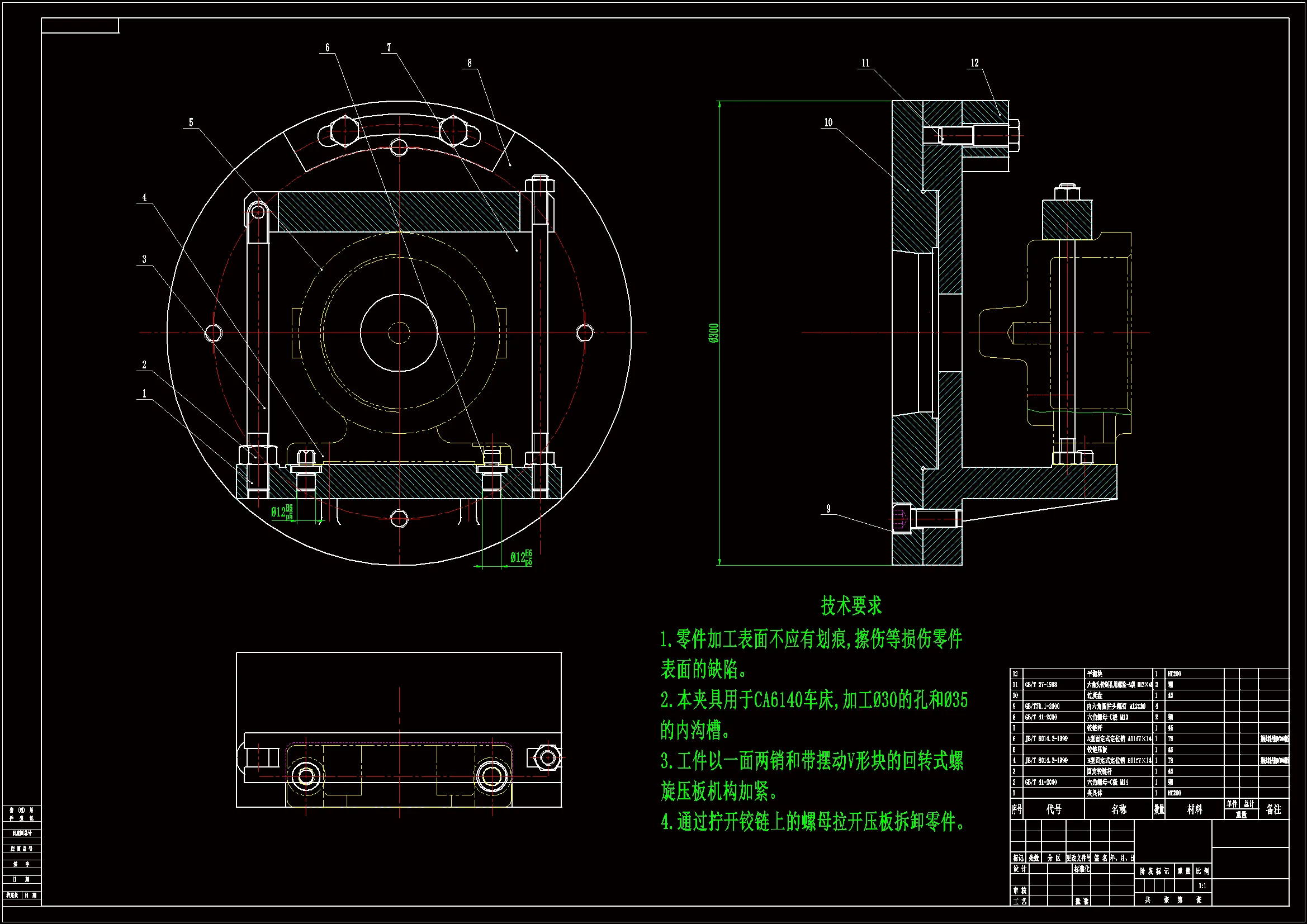The image size is (1307, 924).
Task: Click the 材料 column header
Action: point(1194,809)
